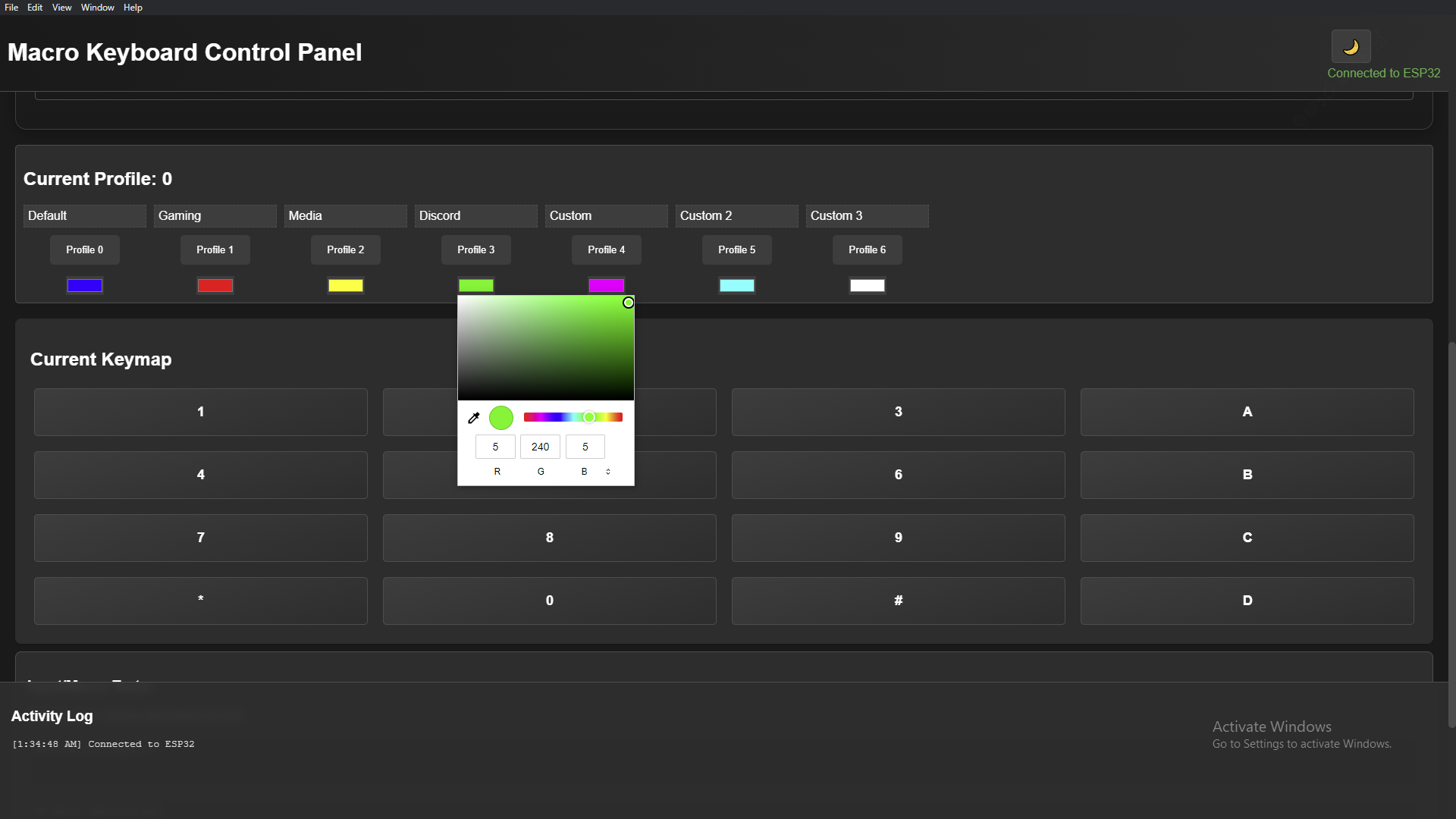Select the blue swatch under Profile 0
Screen dimensions: 1456x819
pyautogui.click(x=84, y=285)
